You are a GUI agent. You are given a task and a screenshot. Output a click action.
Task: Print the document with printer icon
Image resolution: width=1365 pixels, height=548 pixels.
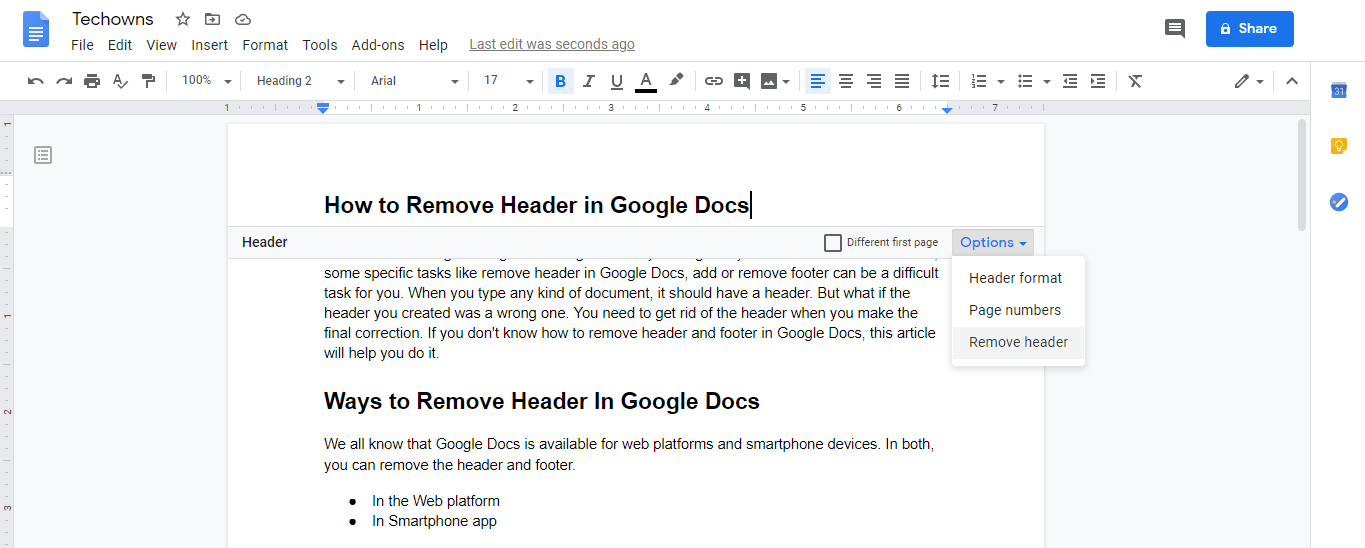(x=92, y=81)
